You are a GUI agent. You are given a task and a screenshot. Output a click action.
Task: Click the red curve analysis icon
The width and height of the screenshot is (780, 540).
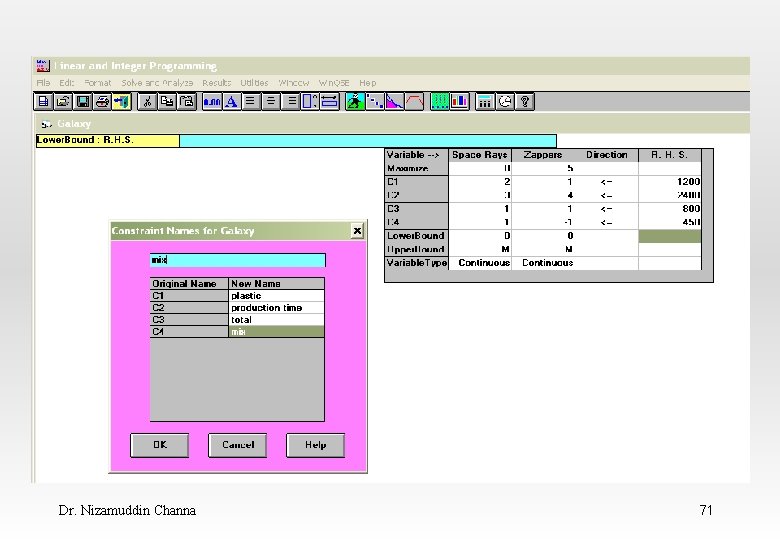(x=414, y=101)
